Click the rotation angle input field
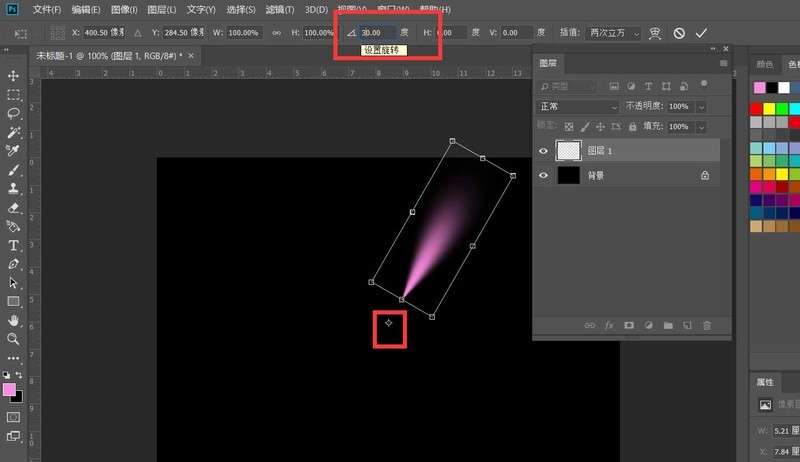 pos(377,33)
